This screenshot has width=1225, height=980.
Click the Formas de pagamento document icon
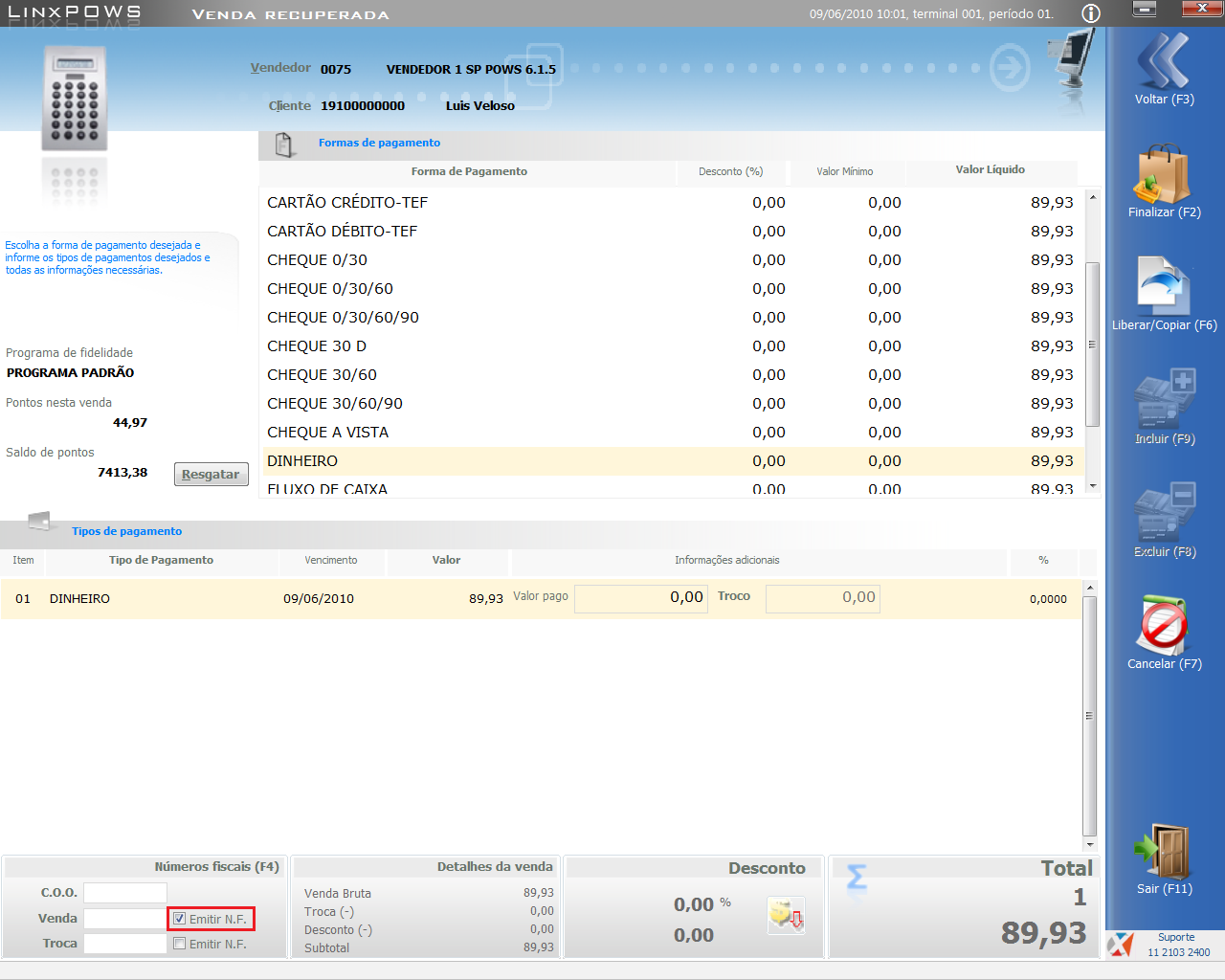(x=284, y=144)
